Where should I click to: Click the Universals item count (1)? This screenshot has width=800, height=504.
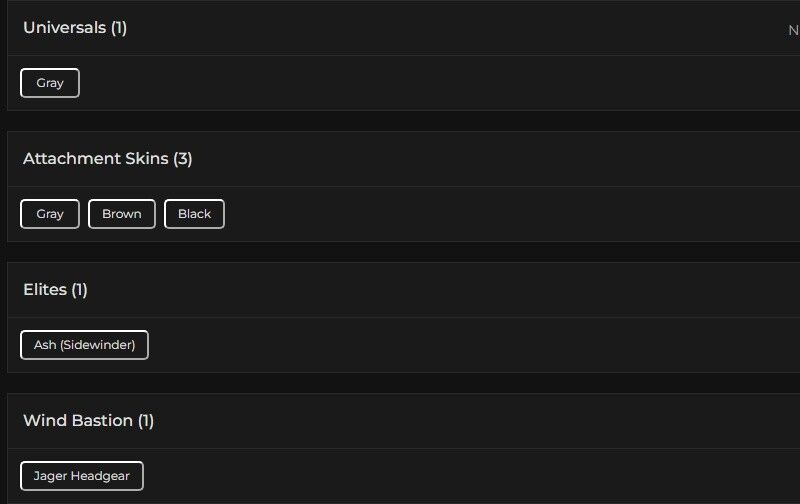119,28
